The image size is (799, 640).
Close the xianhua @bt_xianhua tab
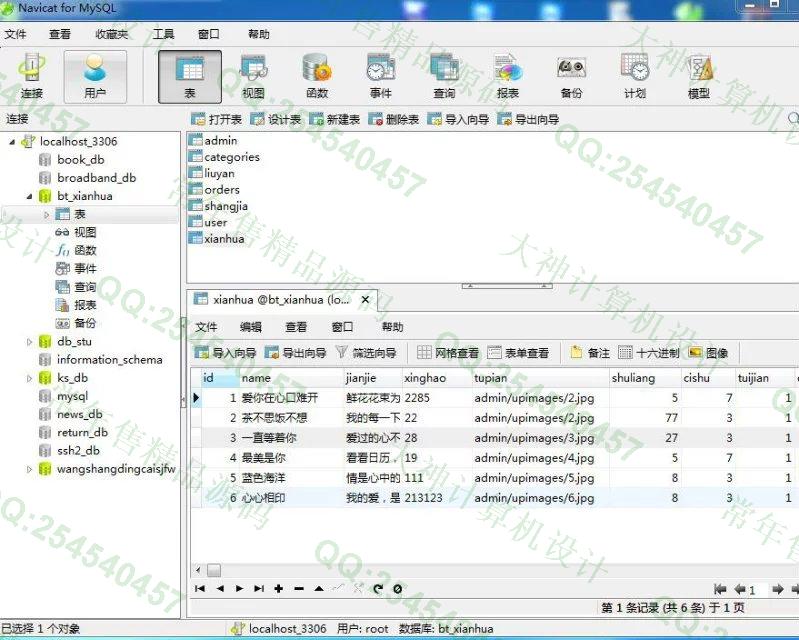pos(365,300)
